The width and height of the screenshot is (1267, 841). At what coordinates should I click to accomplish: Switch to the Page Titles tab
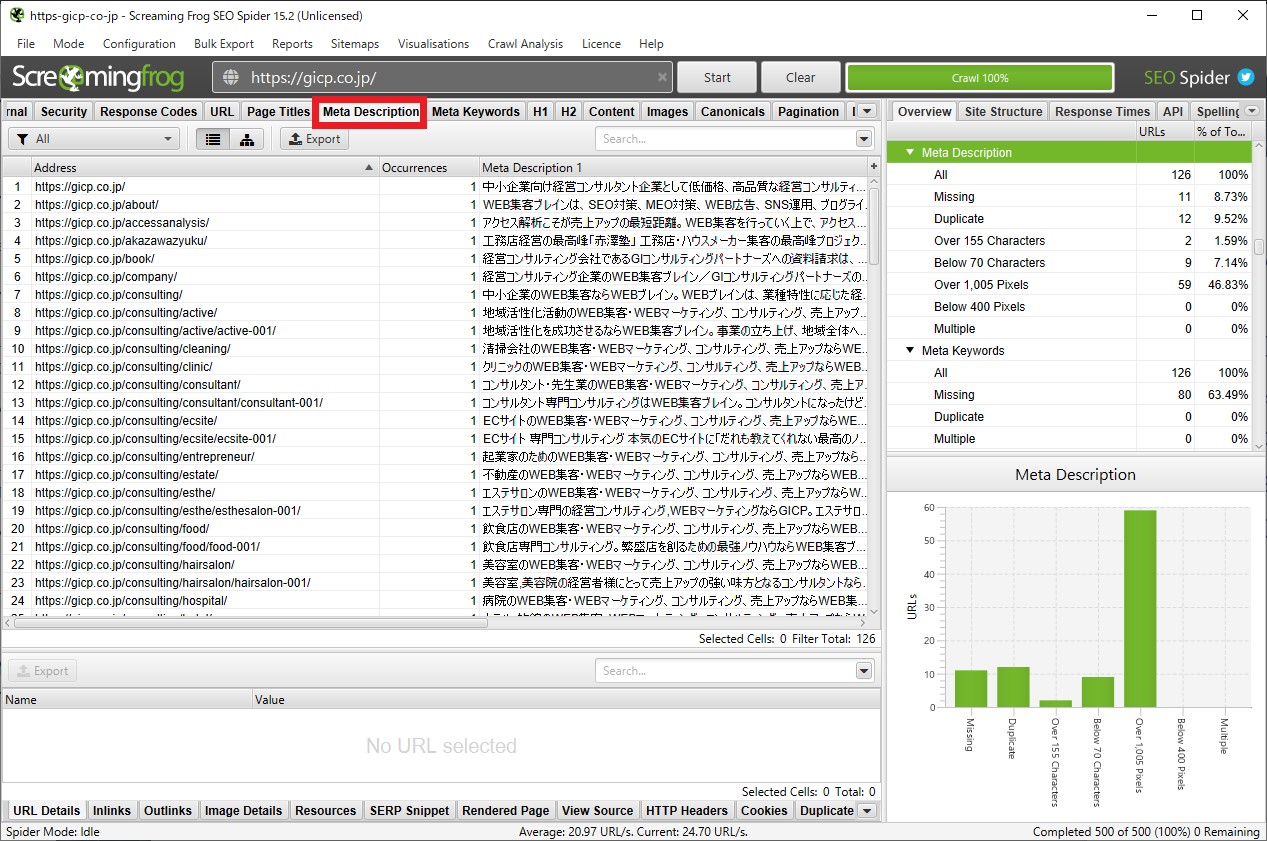pyautogui.click(x=278, y=111)
